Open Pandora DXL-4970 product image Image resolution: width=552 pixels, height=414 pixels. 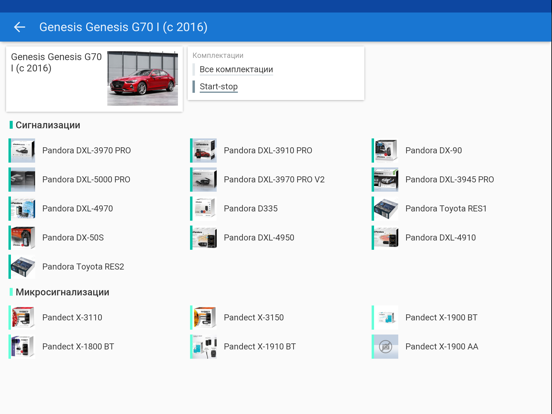point(23,208)
